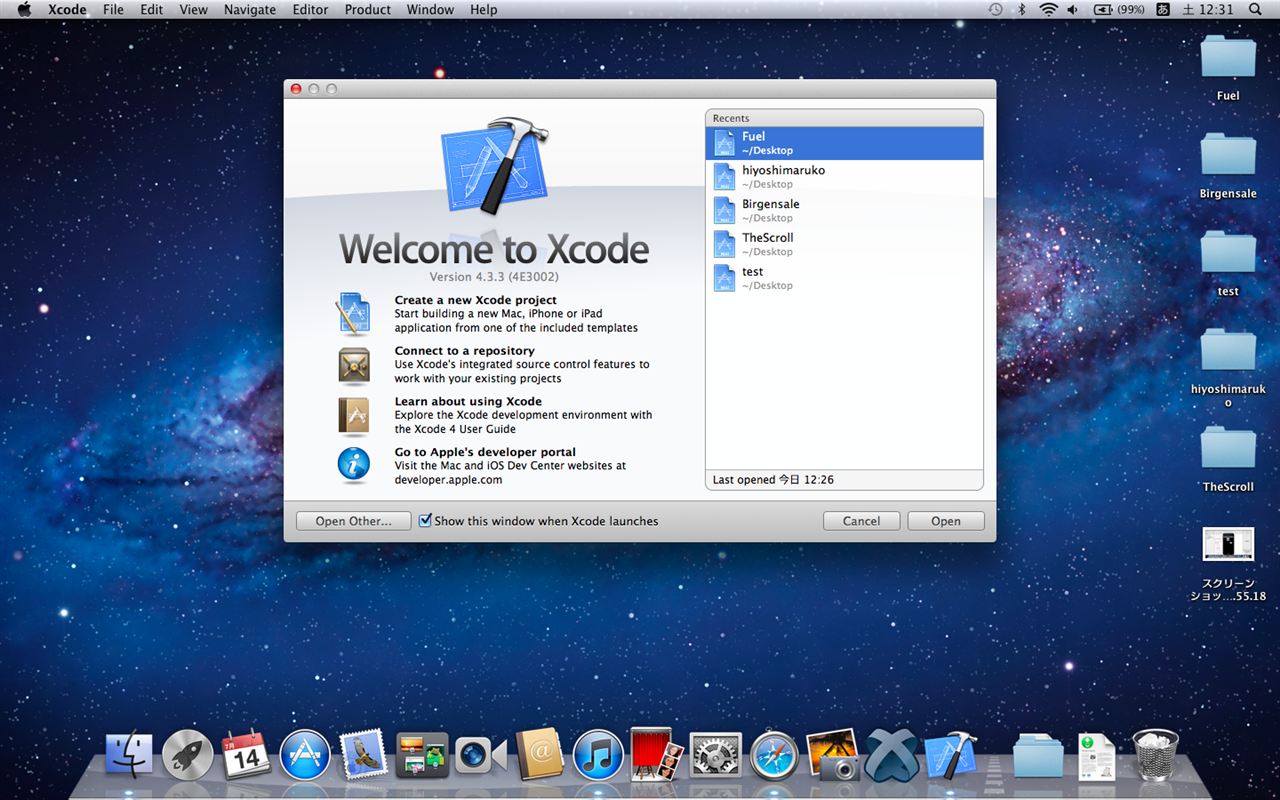
Task: Click the menu bar clock showing 12:31
Action: point(1207,9)
